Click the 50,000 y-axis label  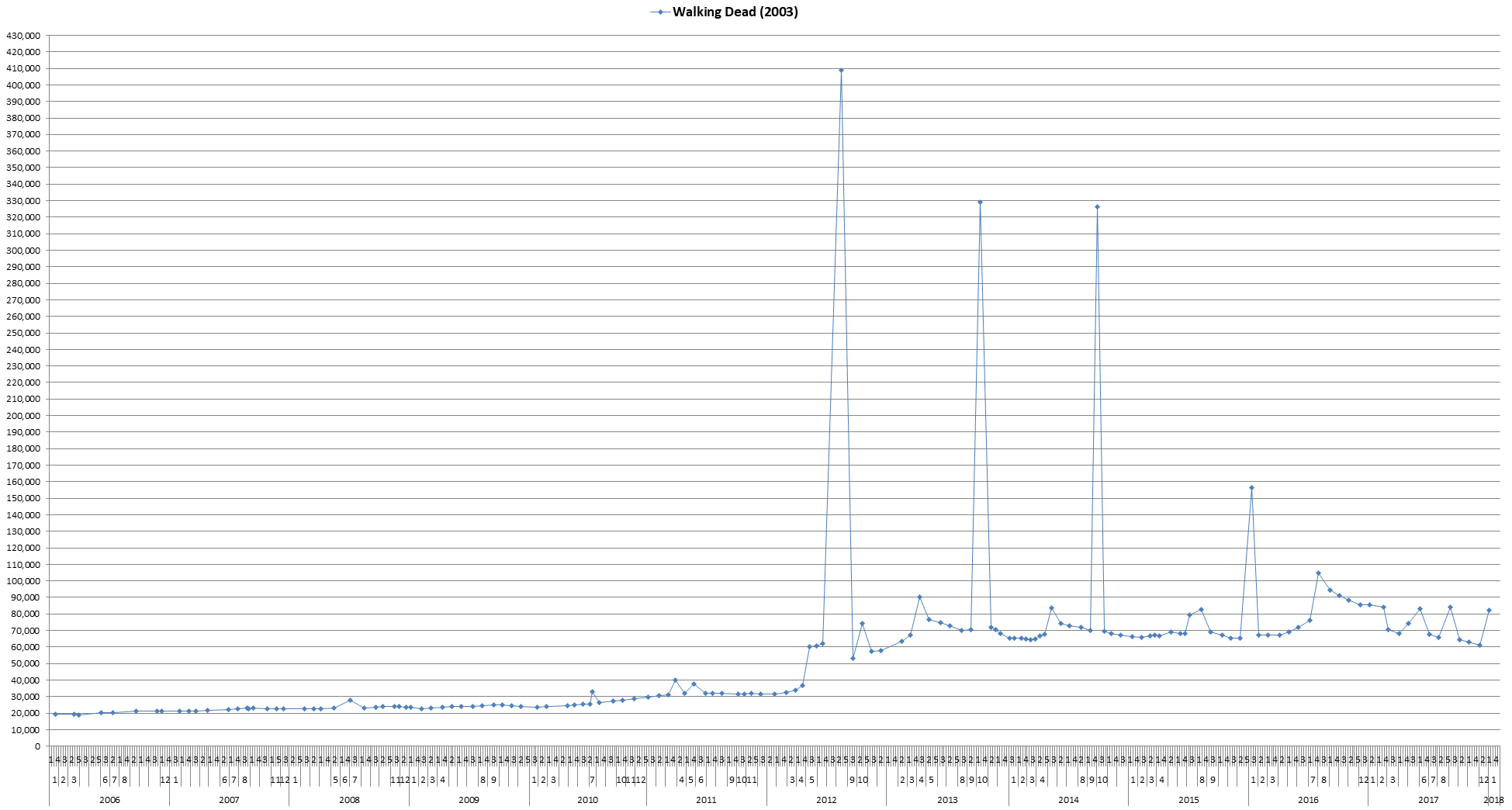tap(25, 663)
